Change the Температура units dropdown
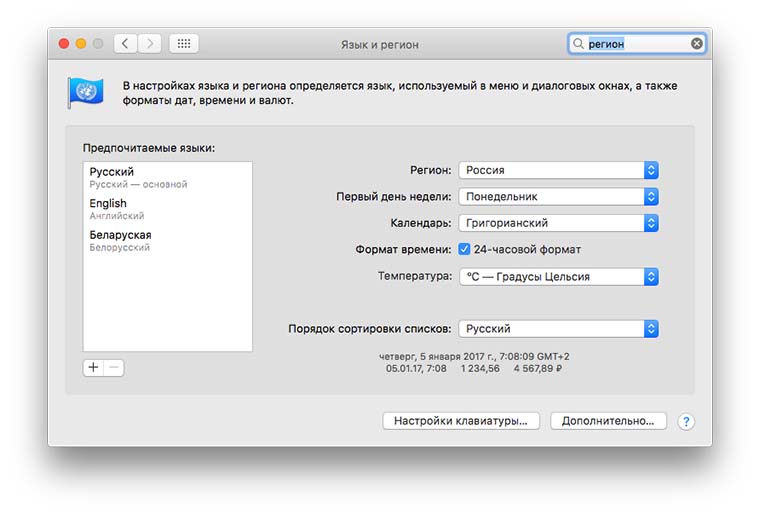 (558, 277)
